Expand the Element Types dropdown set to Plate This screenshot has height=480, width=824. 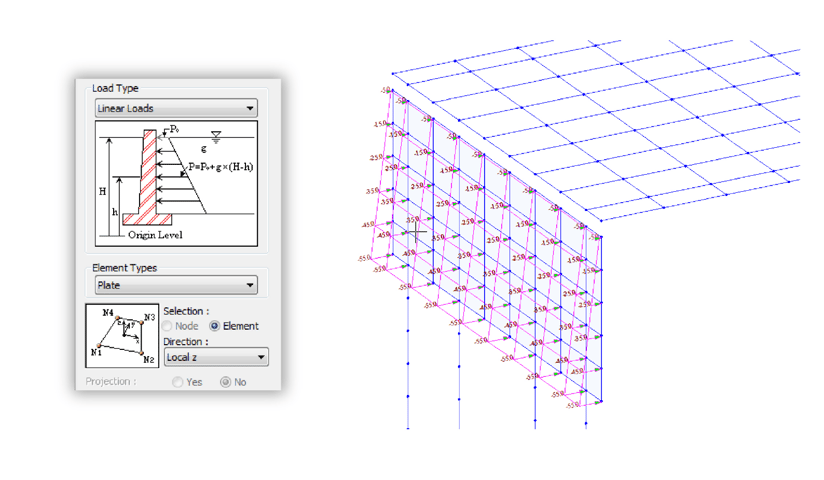tap(176, 286)
